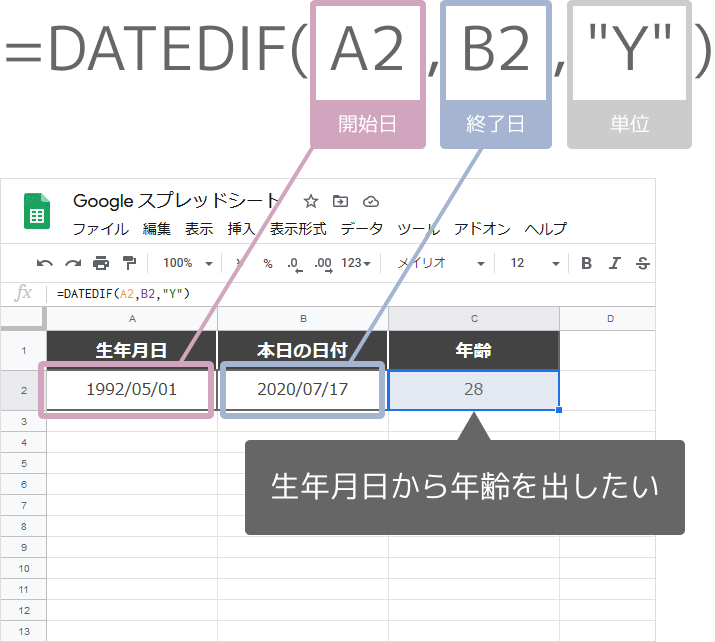Select column C header

coord(474,319)
